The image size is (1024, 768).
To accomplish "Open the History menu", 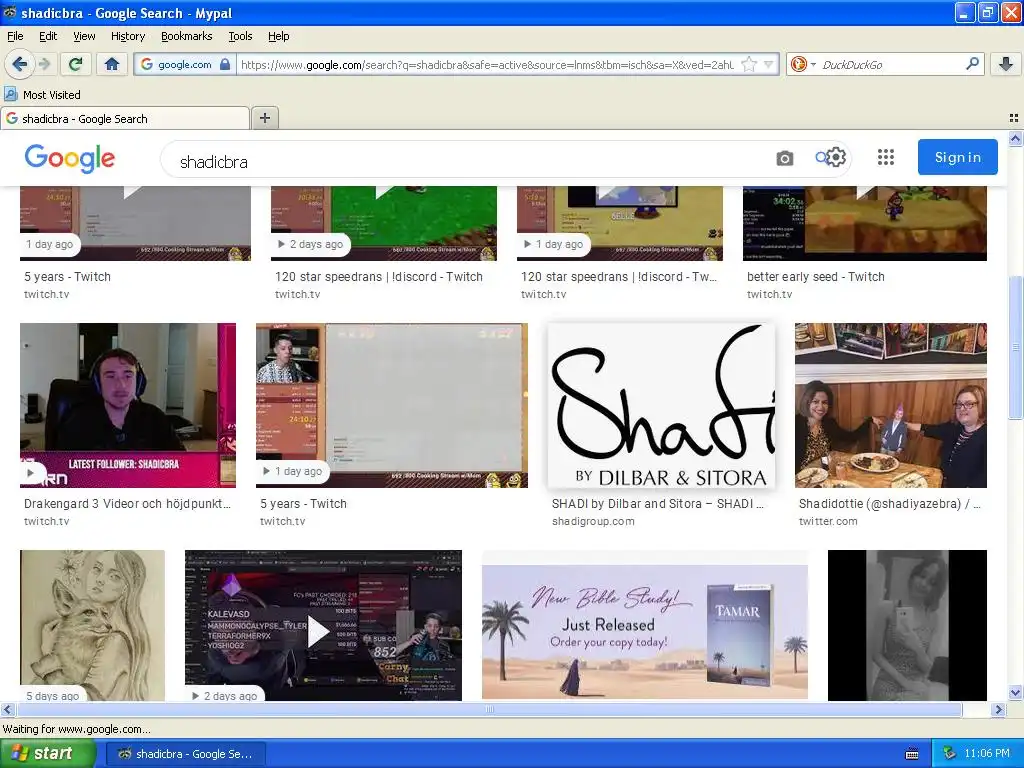I will 127,36.
